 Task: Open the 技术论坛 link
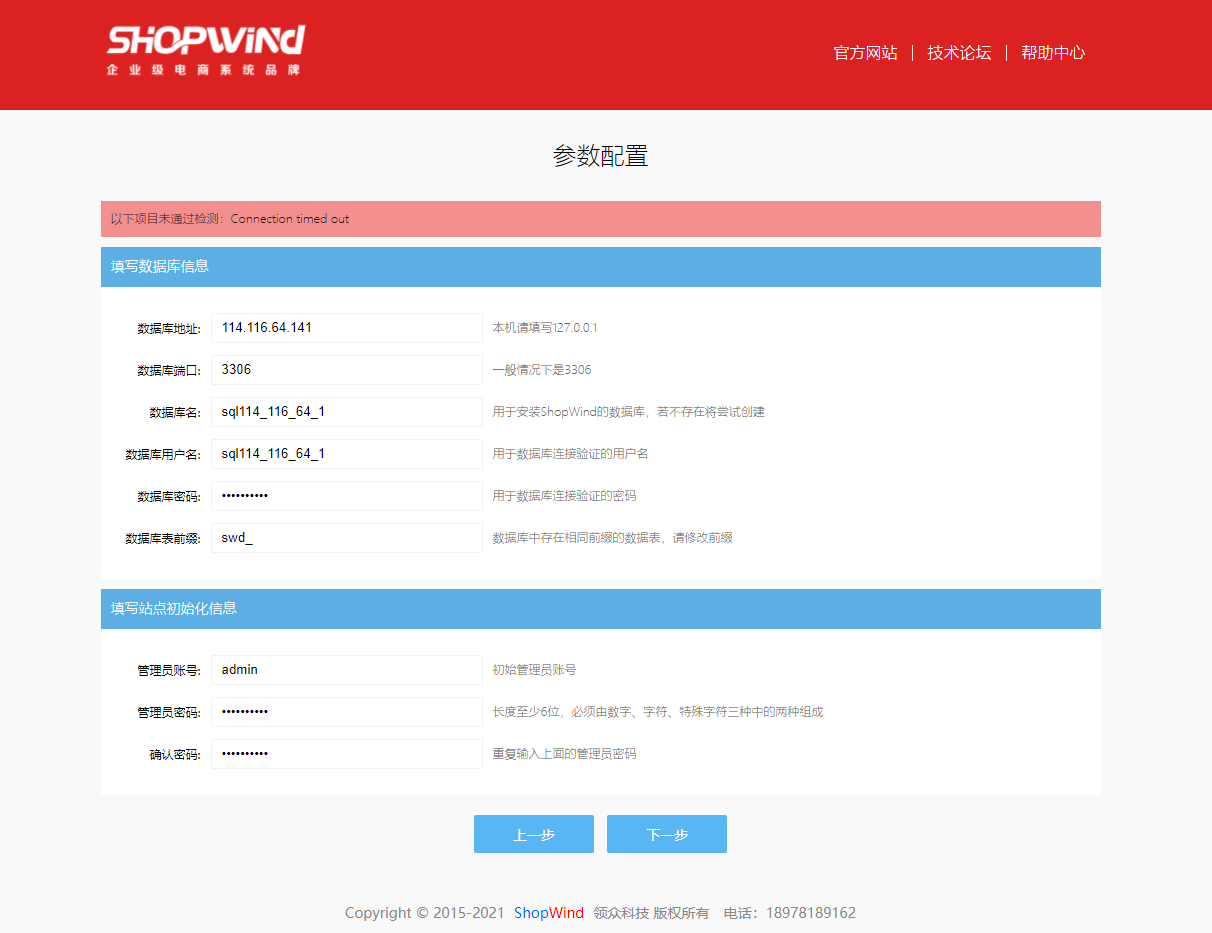pos(959,53)
